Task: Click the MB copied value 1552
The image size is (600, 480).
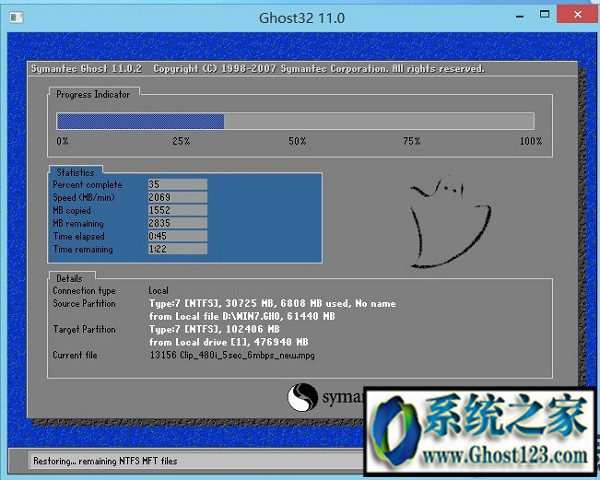Action: coord(178,210)
